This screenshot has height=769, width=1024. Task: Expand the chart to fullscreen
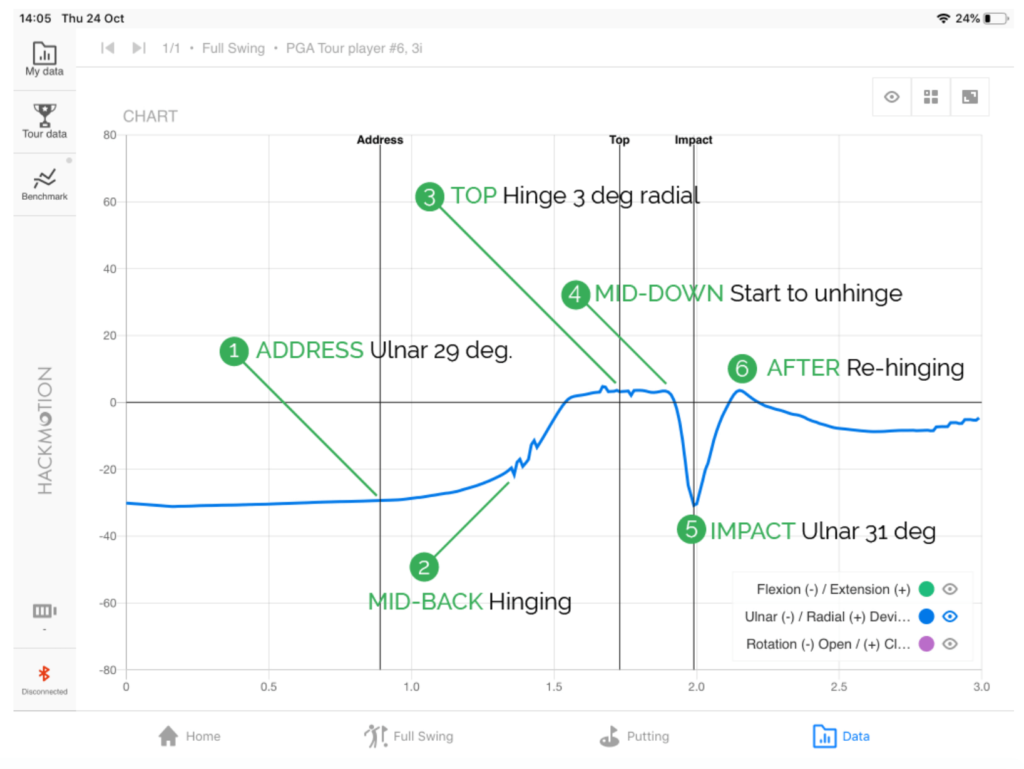pos(969,97)
